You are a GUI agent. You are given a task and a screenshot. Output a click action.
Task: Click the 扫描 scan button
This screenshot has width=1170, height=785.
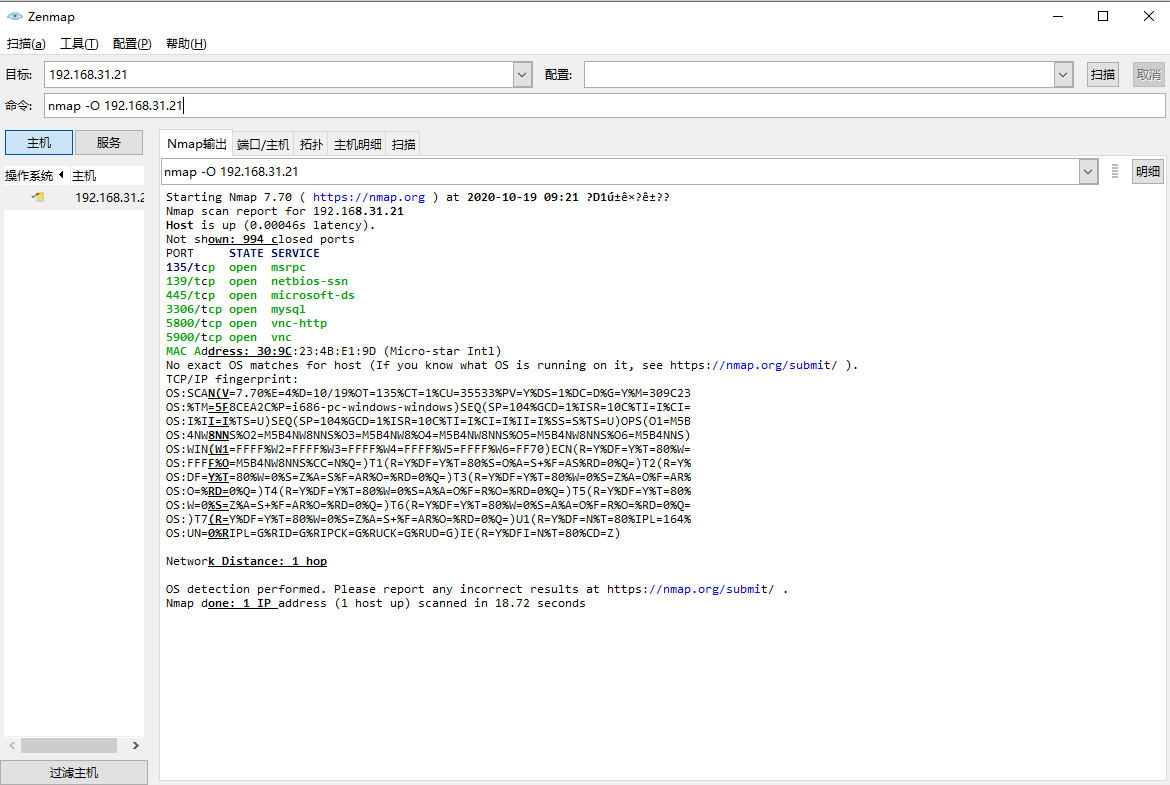(x=1102, y=75)
